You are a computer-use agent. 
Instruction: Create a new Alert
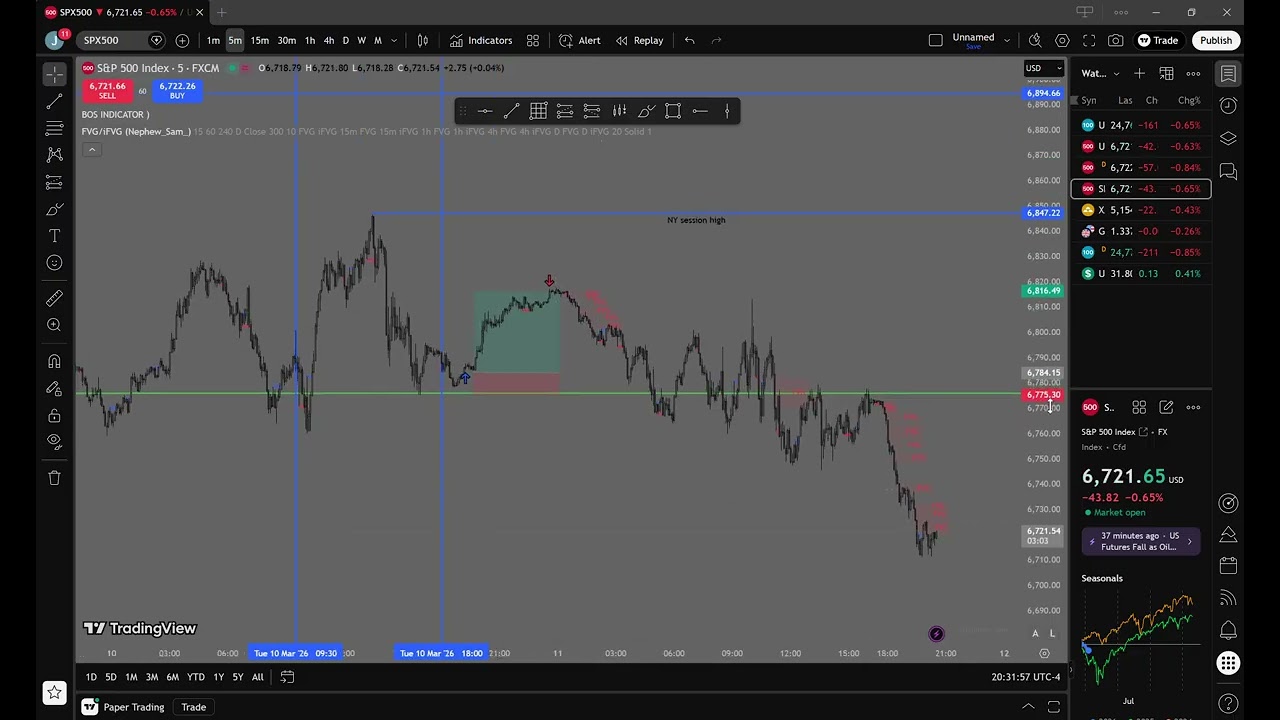tap(580, 41)
